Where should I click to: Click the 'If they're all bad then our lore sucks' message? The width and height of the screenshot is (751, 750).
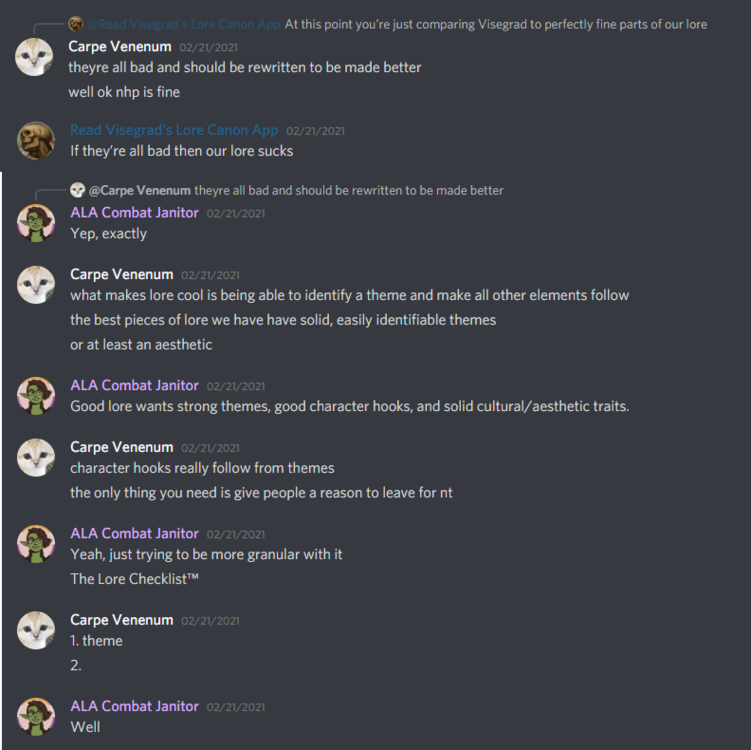click(182, 151)
